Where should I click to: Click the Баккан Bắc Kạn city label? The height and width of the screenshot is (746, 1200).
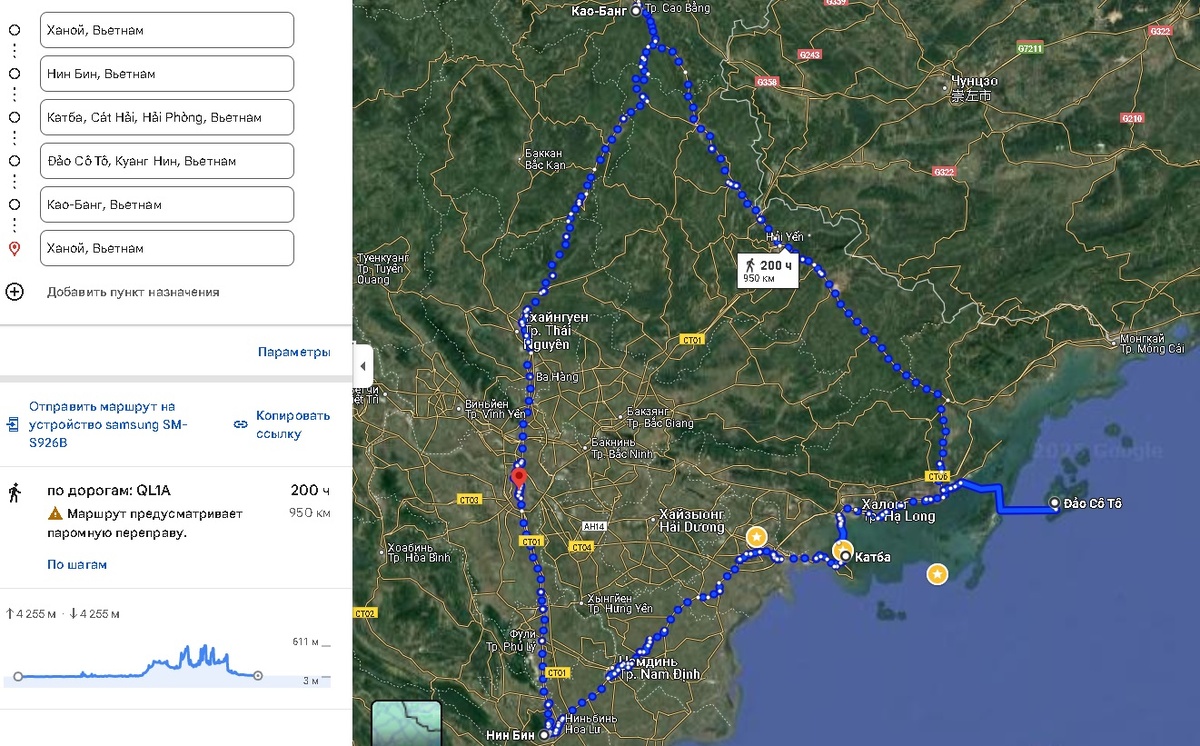pos(544,159)
